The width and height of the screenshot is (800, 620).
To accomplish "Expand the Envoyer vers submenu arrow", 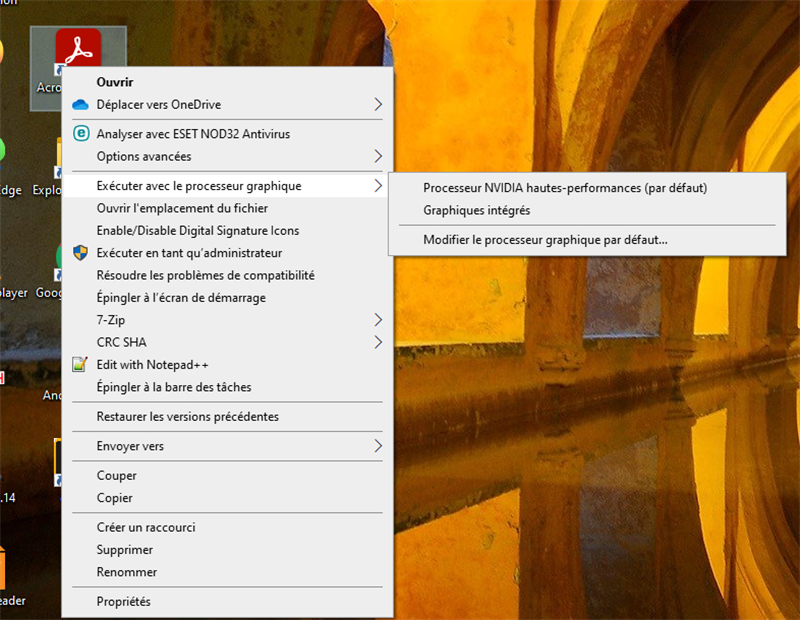I will tap(377, 446).
